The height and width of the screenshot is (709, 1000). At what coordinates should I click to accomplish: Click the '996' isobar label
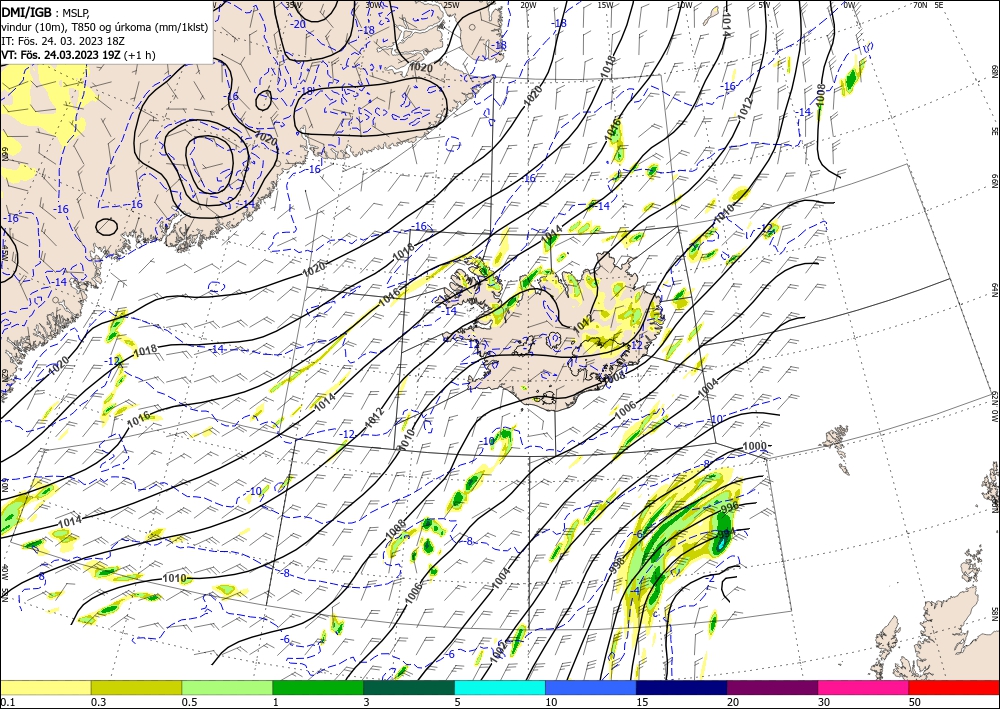[729, 507]
